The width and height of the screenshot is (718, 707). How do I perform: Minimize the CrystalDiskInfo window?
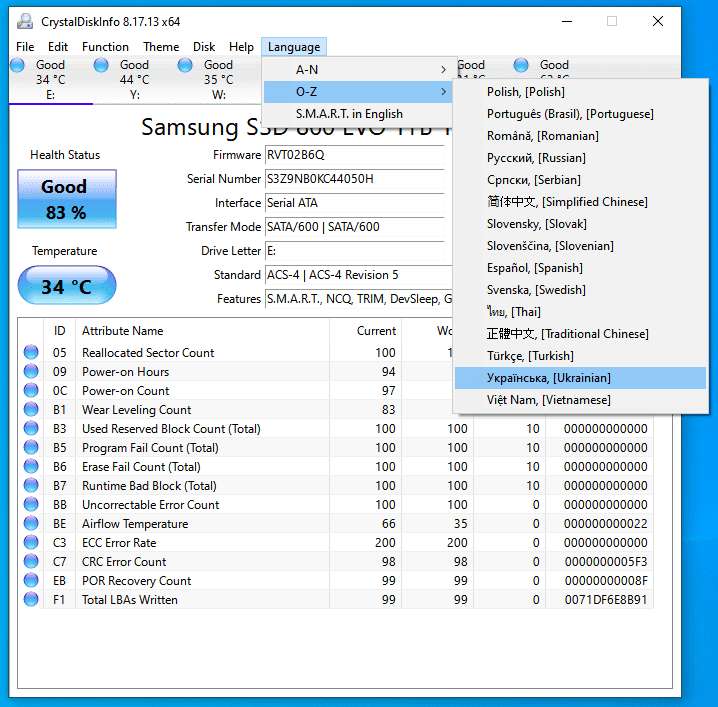pyautogui.click(x=567, y=22)
